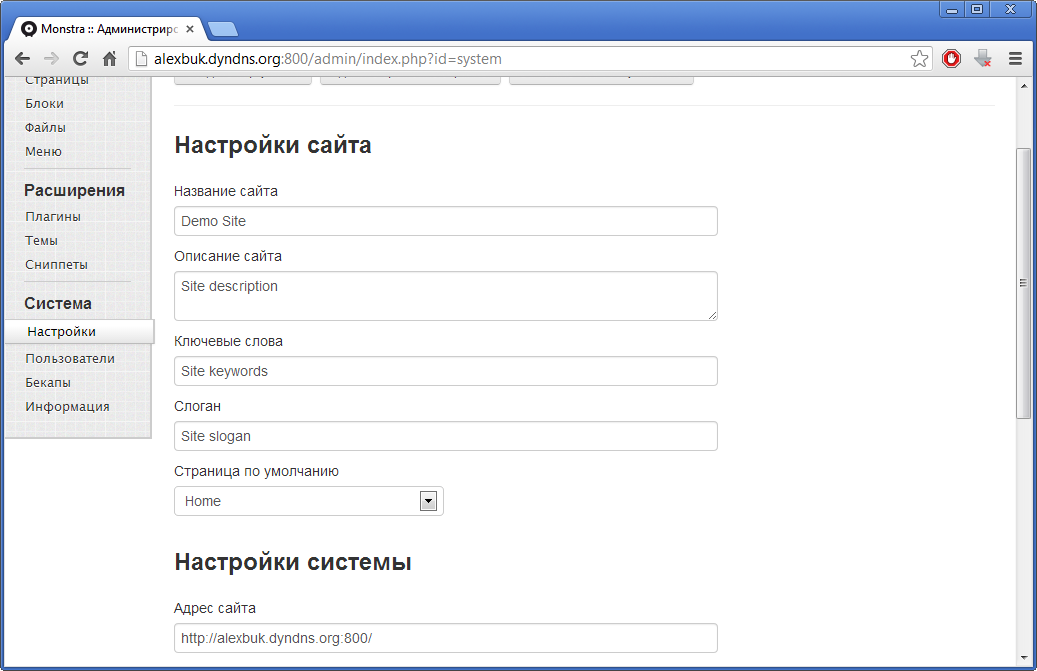Bookmark this page with the star icon
The image size is (1037, 671).
tap(919, 59)
